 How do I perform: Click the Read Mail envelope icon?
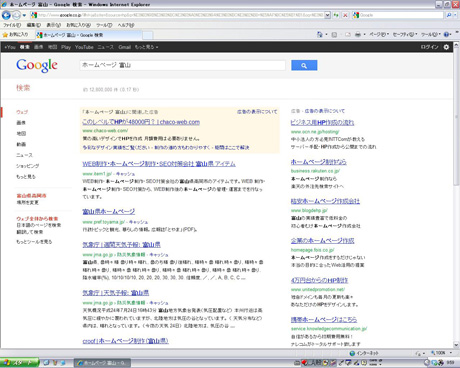point(348,35)
